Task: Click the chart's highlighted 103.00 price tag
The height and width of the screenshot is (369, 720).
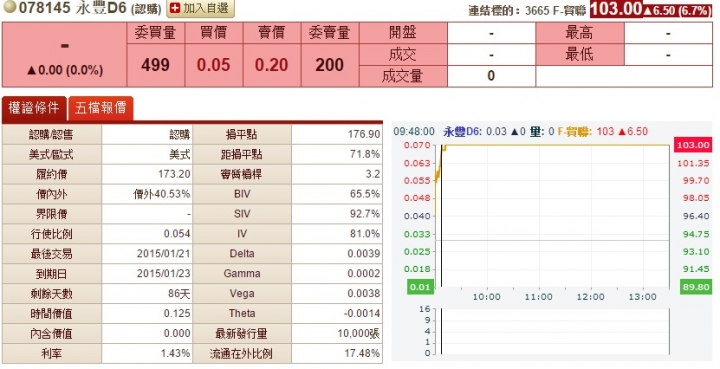Action: 693,145
